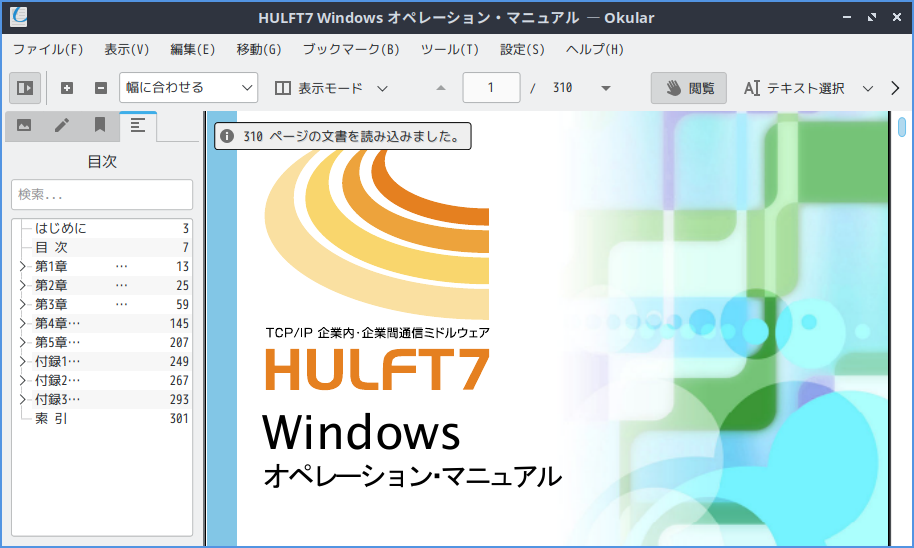Click the 目次 panel heading

[x=102, y=161]
